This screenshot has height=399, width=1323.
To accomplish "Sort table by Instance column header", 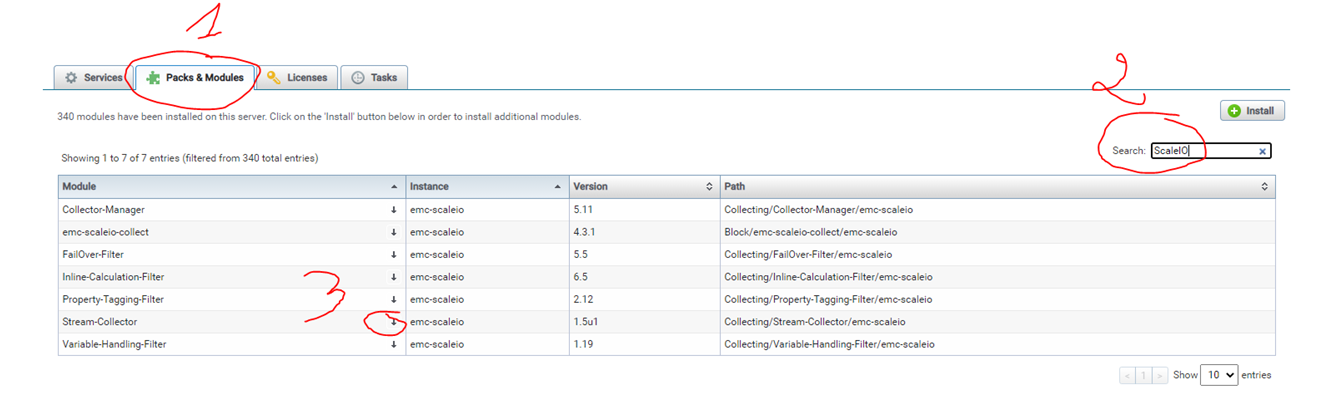I will coord(487,187).
